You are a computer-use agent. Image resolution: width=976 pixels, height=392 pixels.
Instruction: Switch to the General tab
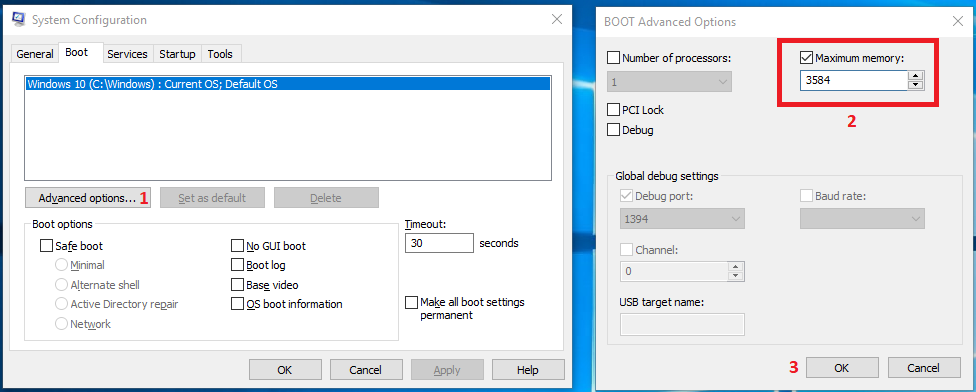point(35,54)
